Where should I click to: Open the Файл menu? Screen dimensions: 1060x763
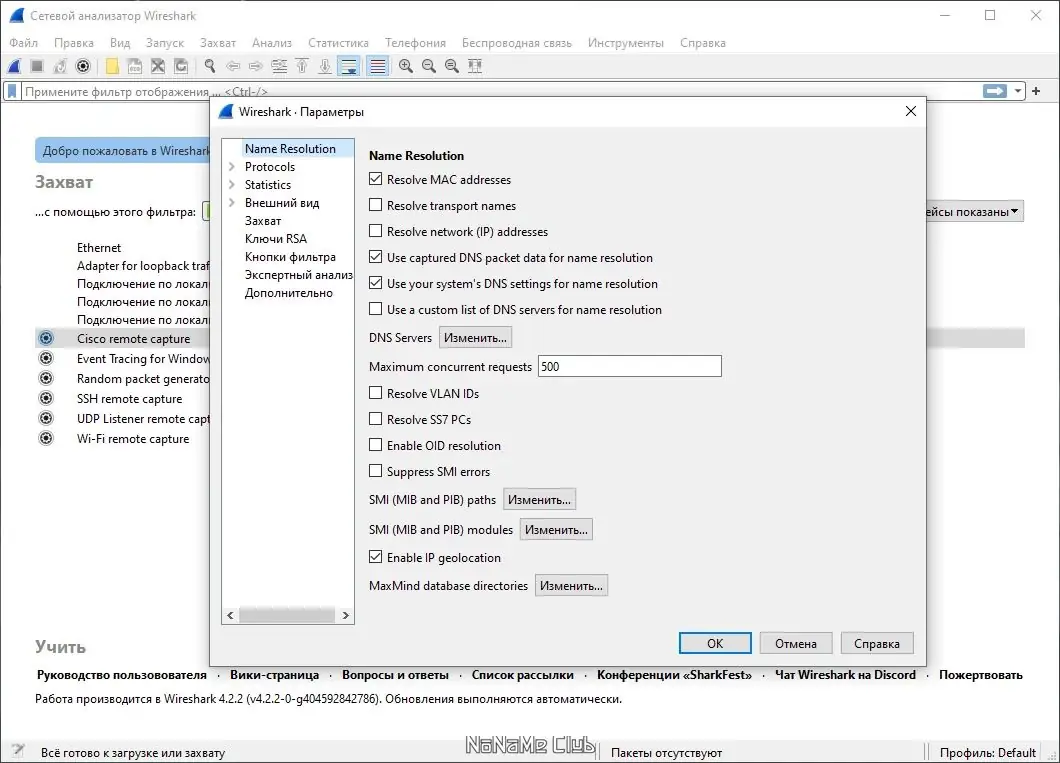24,43
